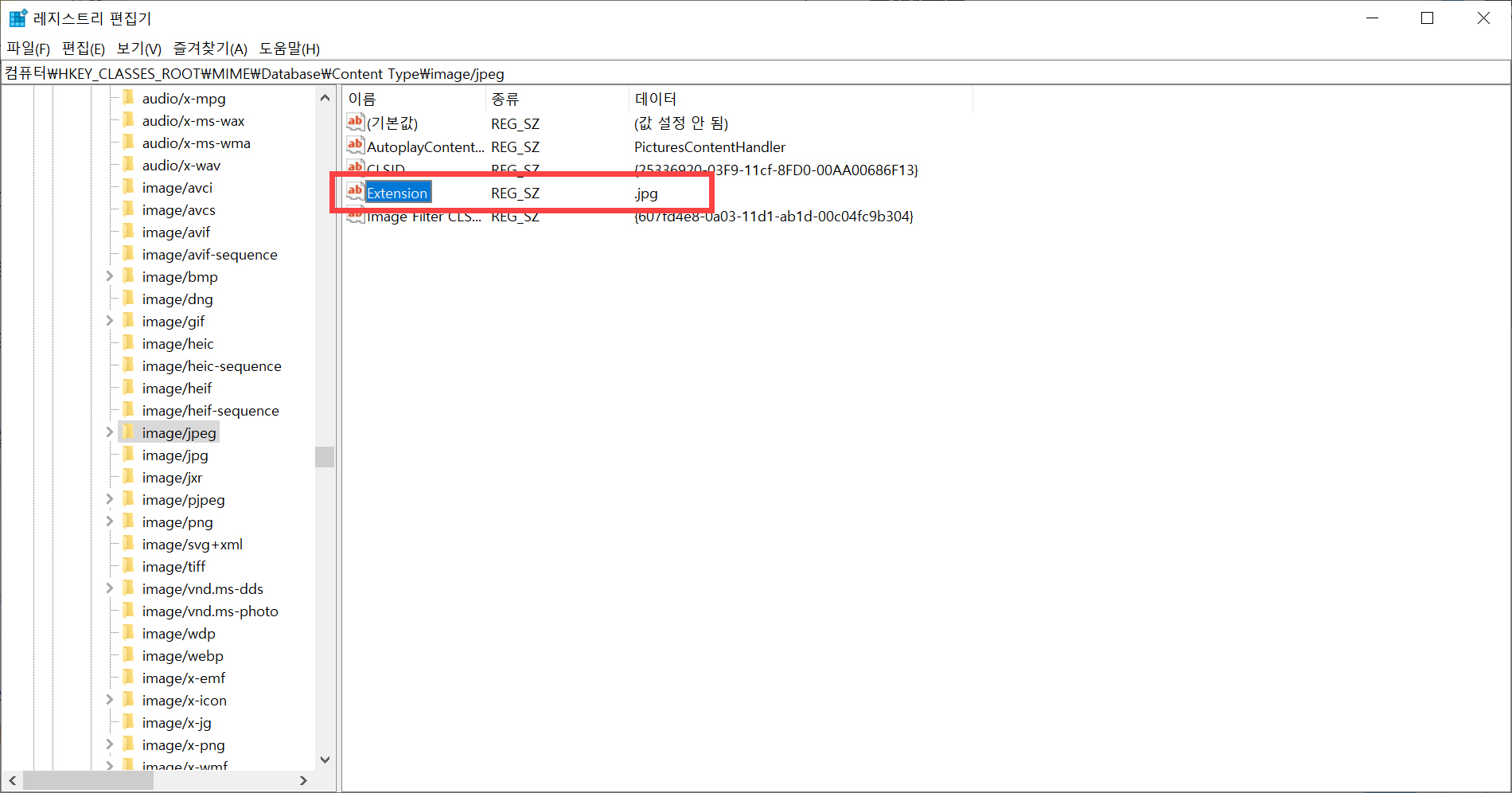Click the .jpg data value
This screenshot has height=793, width=1512.
click(646, 193)
